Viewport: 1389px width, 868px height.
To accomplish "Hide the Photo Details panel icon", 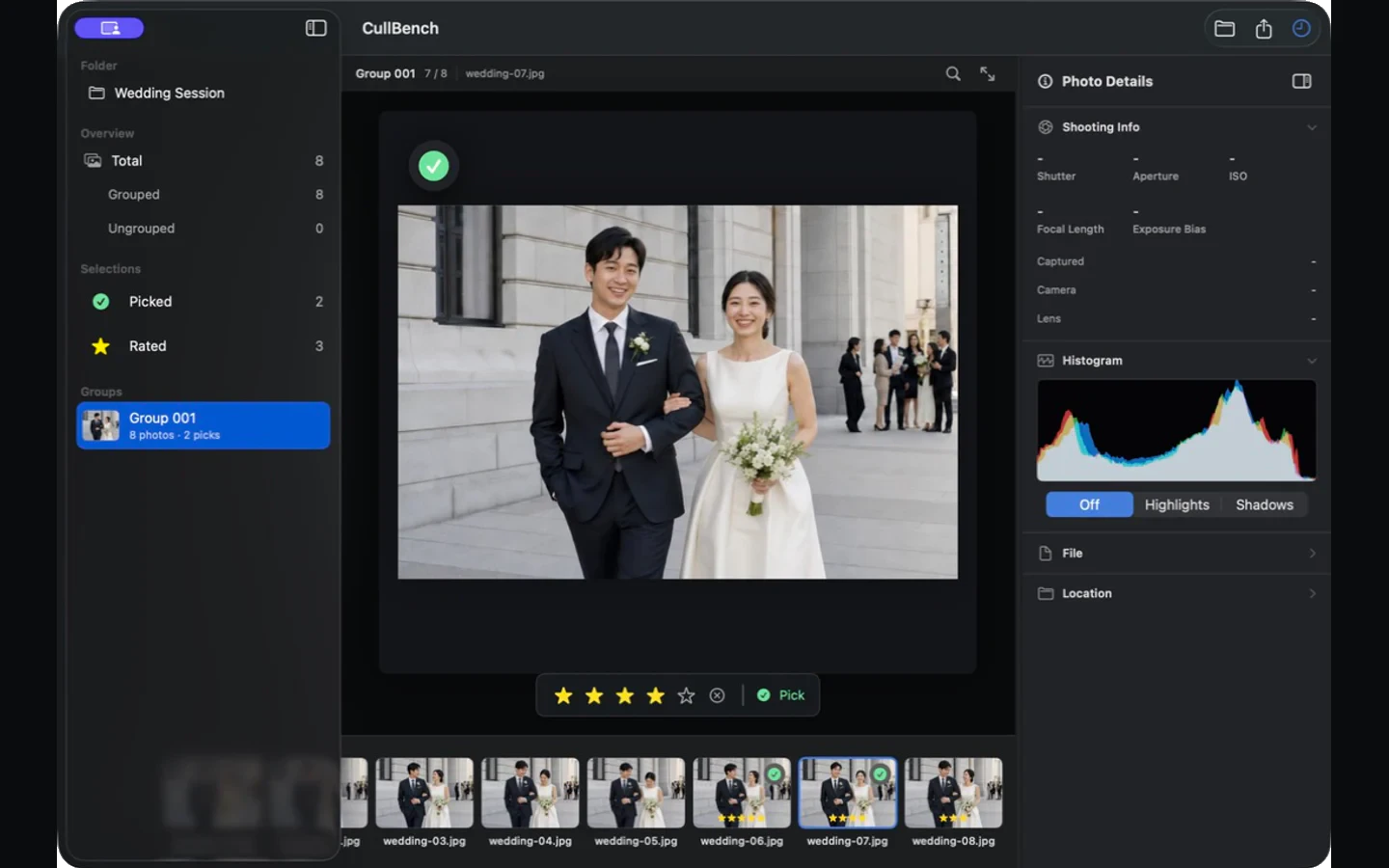I will point(1301,81).
